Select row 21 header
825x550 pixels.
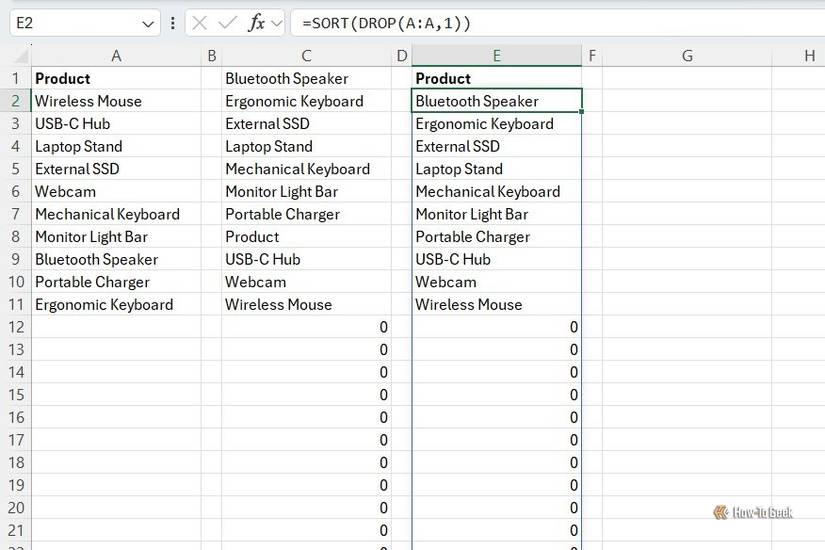coord(16,531)
